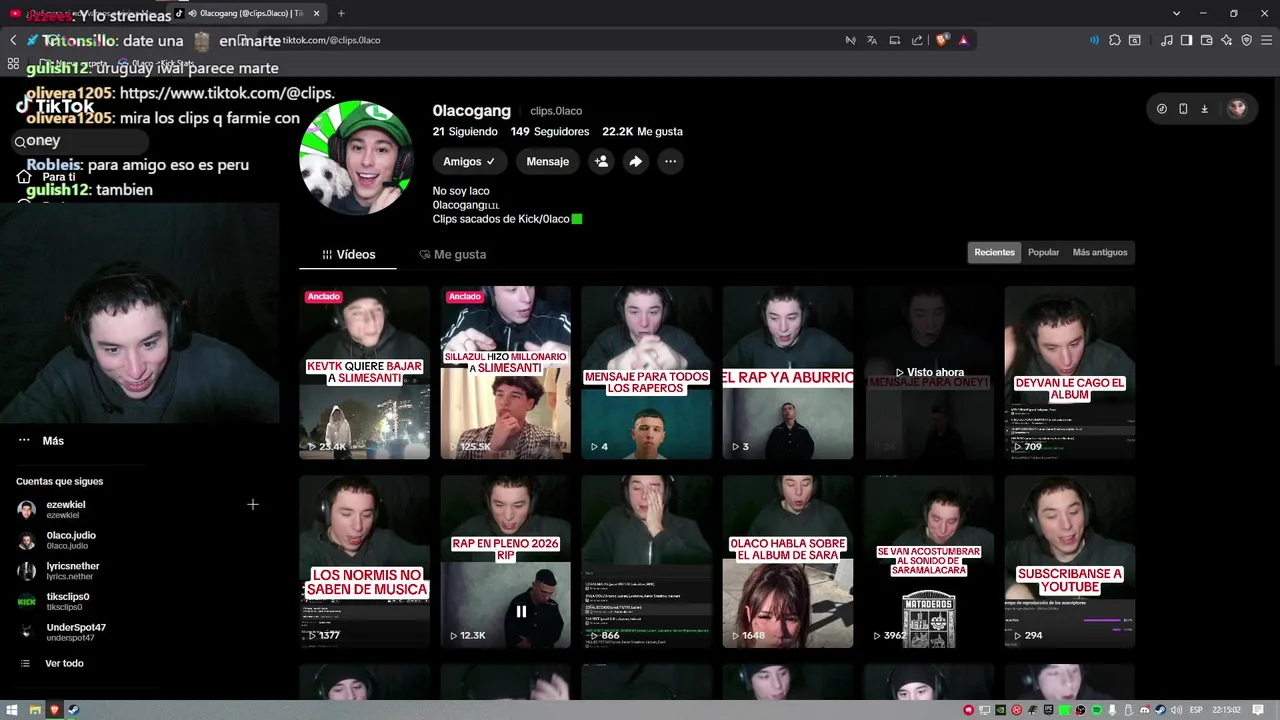Open the user avatar menu at top right

point(1237,109)
